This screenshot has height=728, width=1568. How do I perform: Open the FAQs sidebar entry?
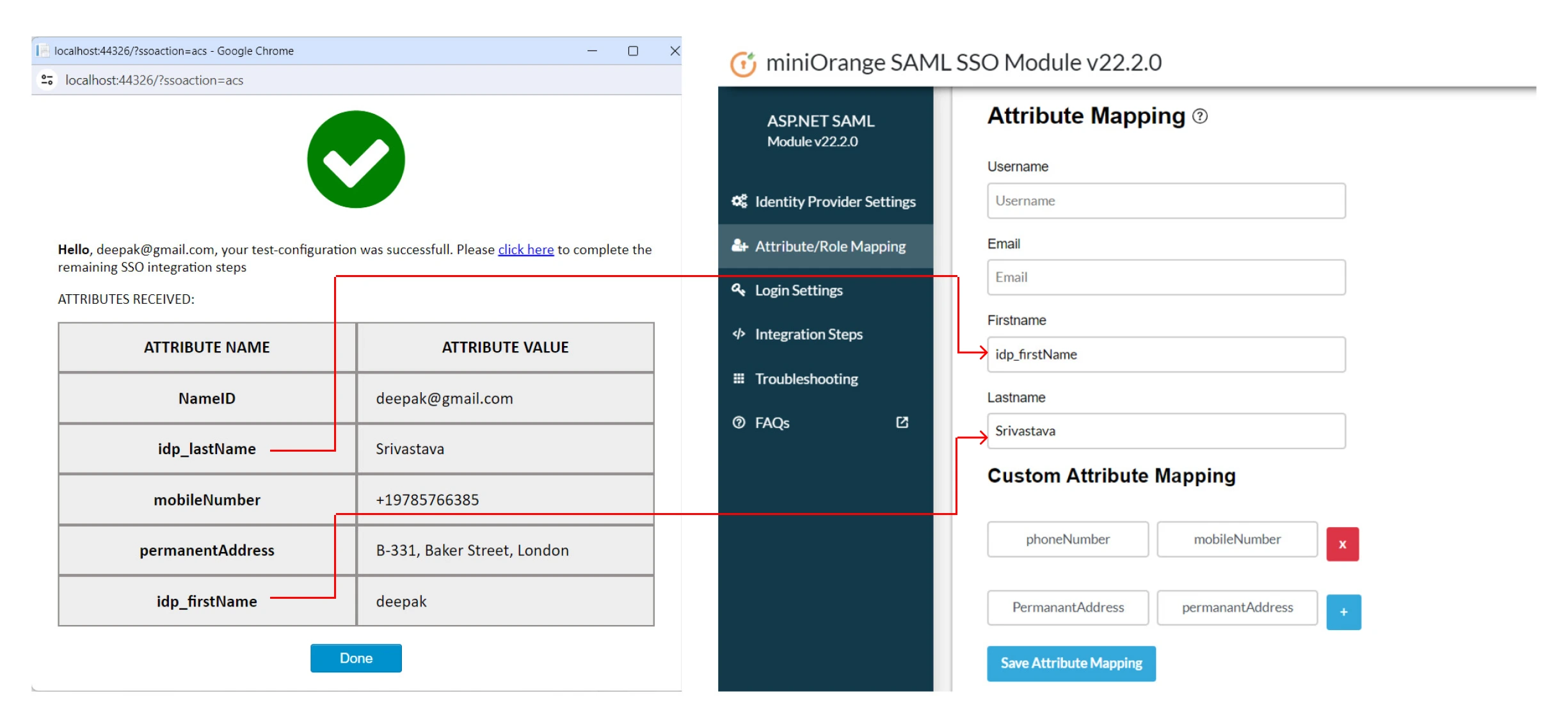826,423
